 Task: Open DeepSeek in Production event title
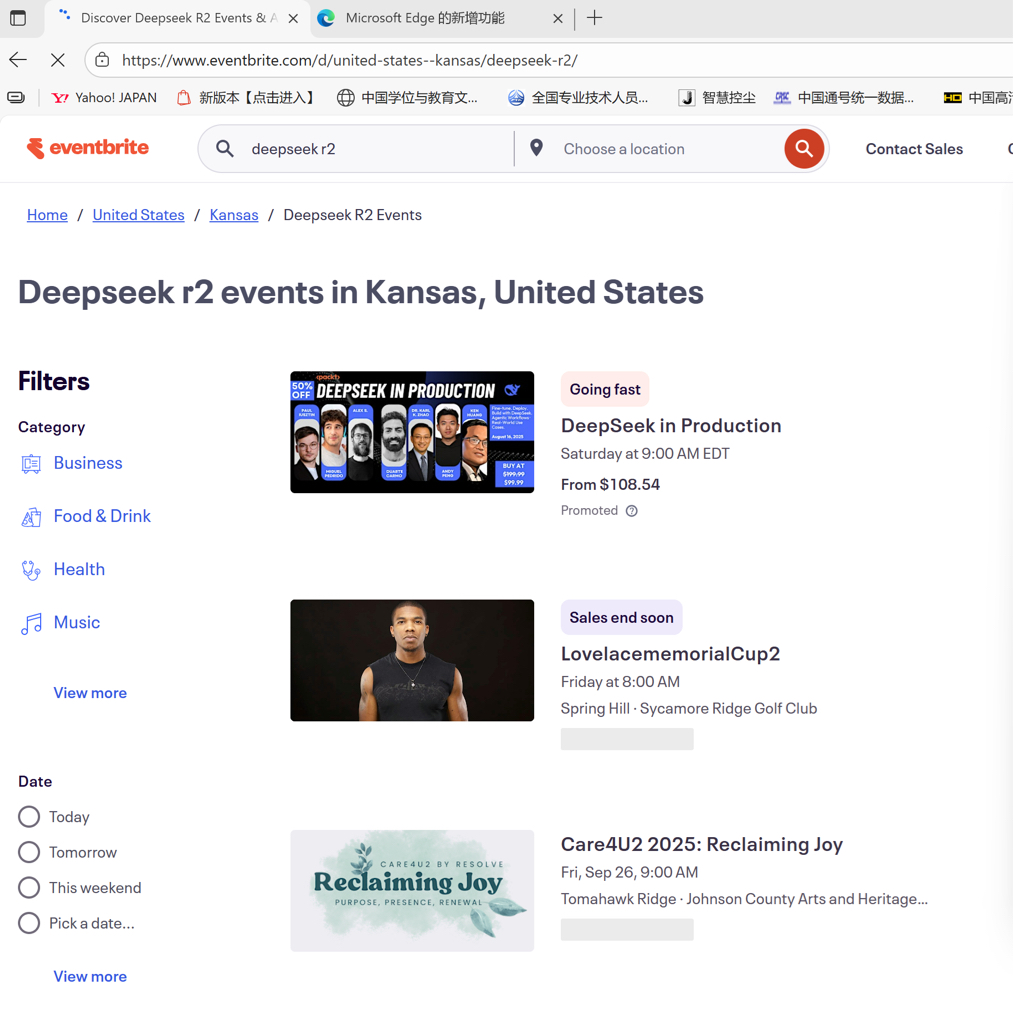click(671, 425)
